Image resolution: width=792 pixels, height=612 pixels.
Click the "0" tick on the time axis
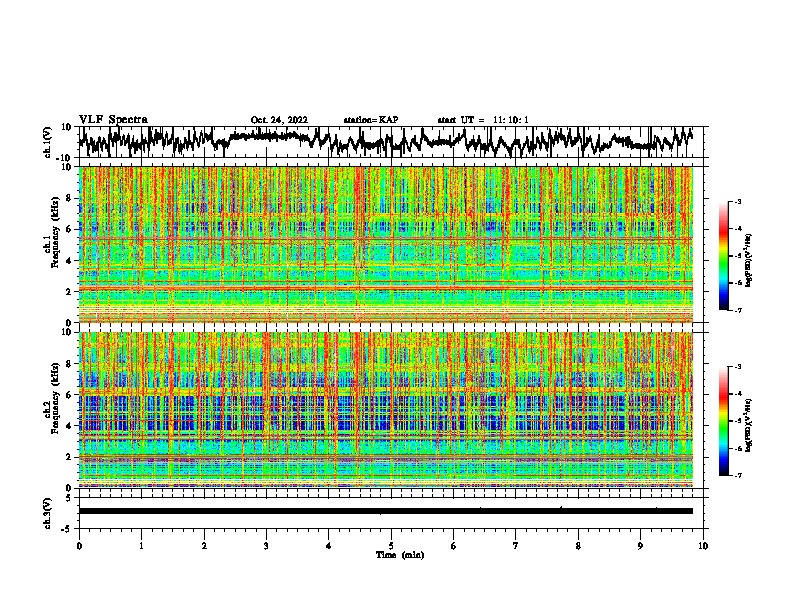(x=79, y=546)
